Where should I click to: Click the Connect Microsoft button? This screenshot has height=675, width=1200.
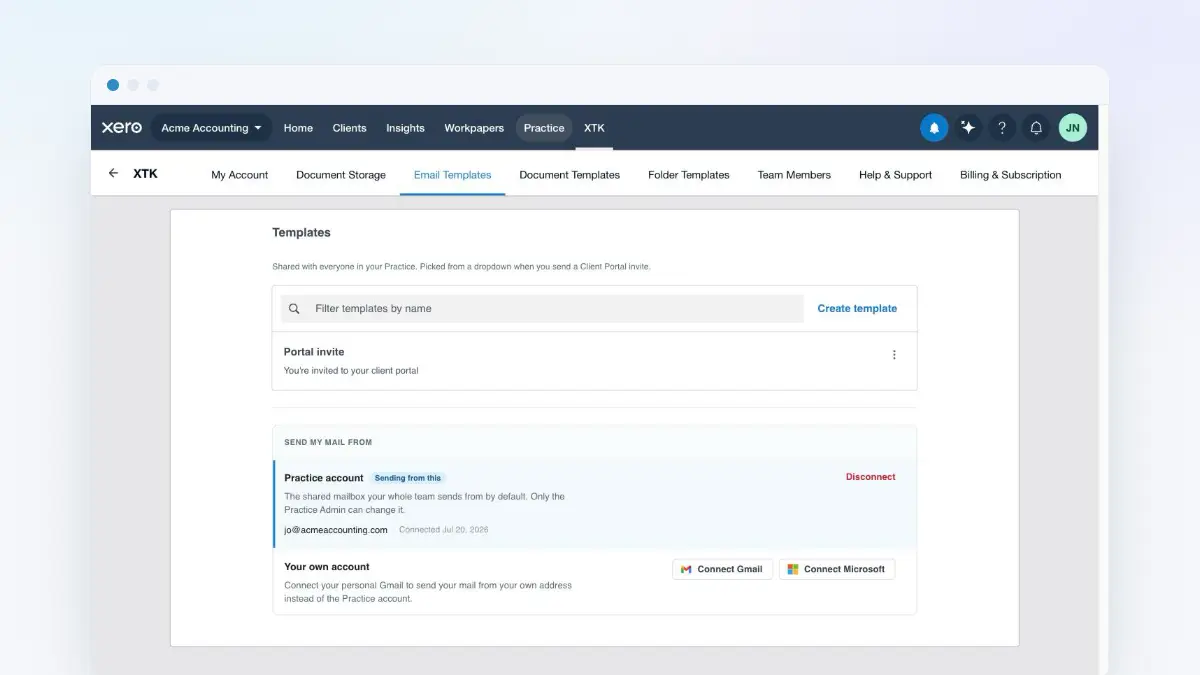click(x=837, y=569)
